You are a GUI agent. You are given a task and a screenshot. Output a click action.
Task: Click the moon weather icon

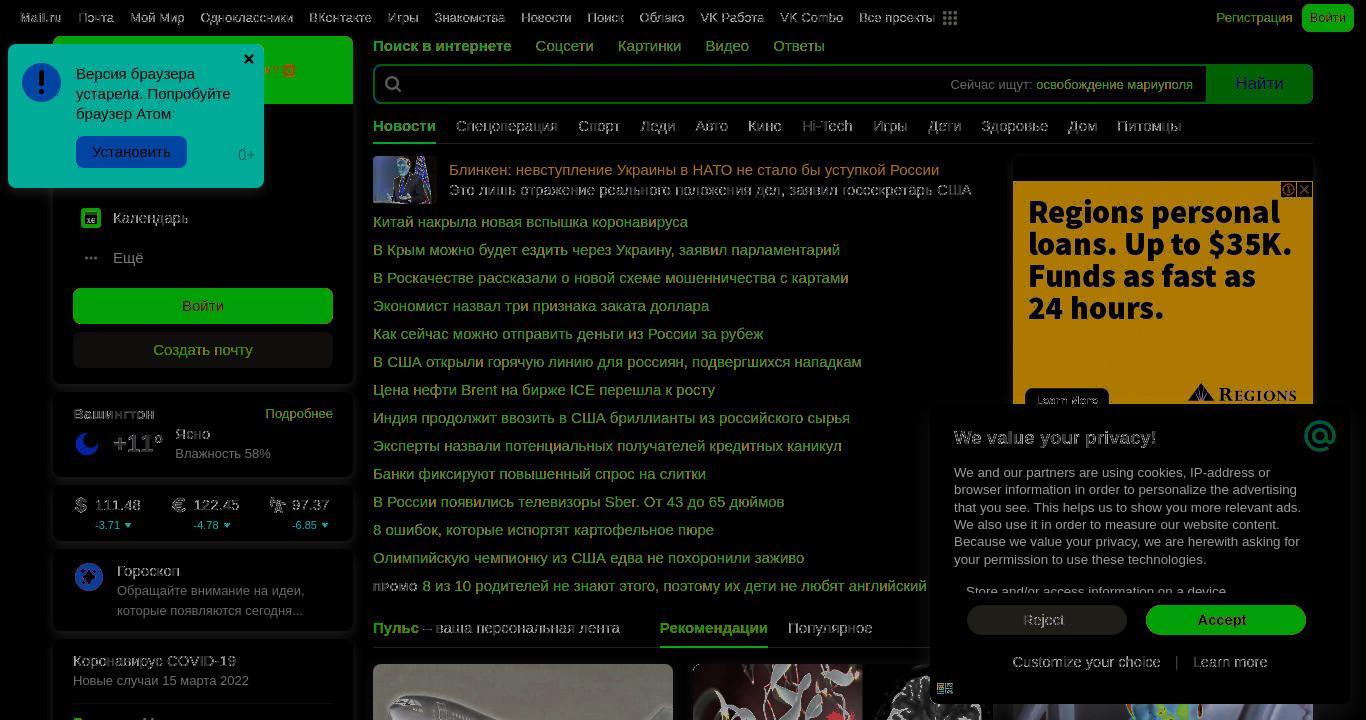click(x=87, y=444)
